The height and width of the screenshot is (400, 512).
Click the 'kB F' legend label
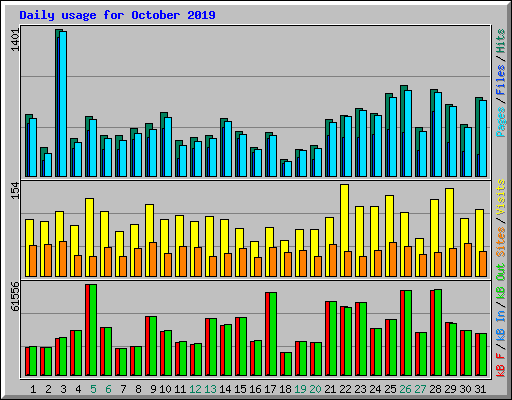501,365
